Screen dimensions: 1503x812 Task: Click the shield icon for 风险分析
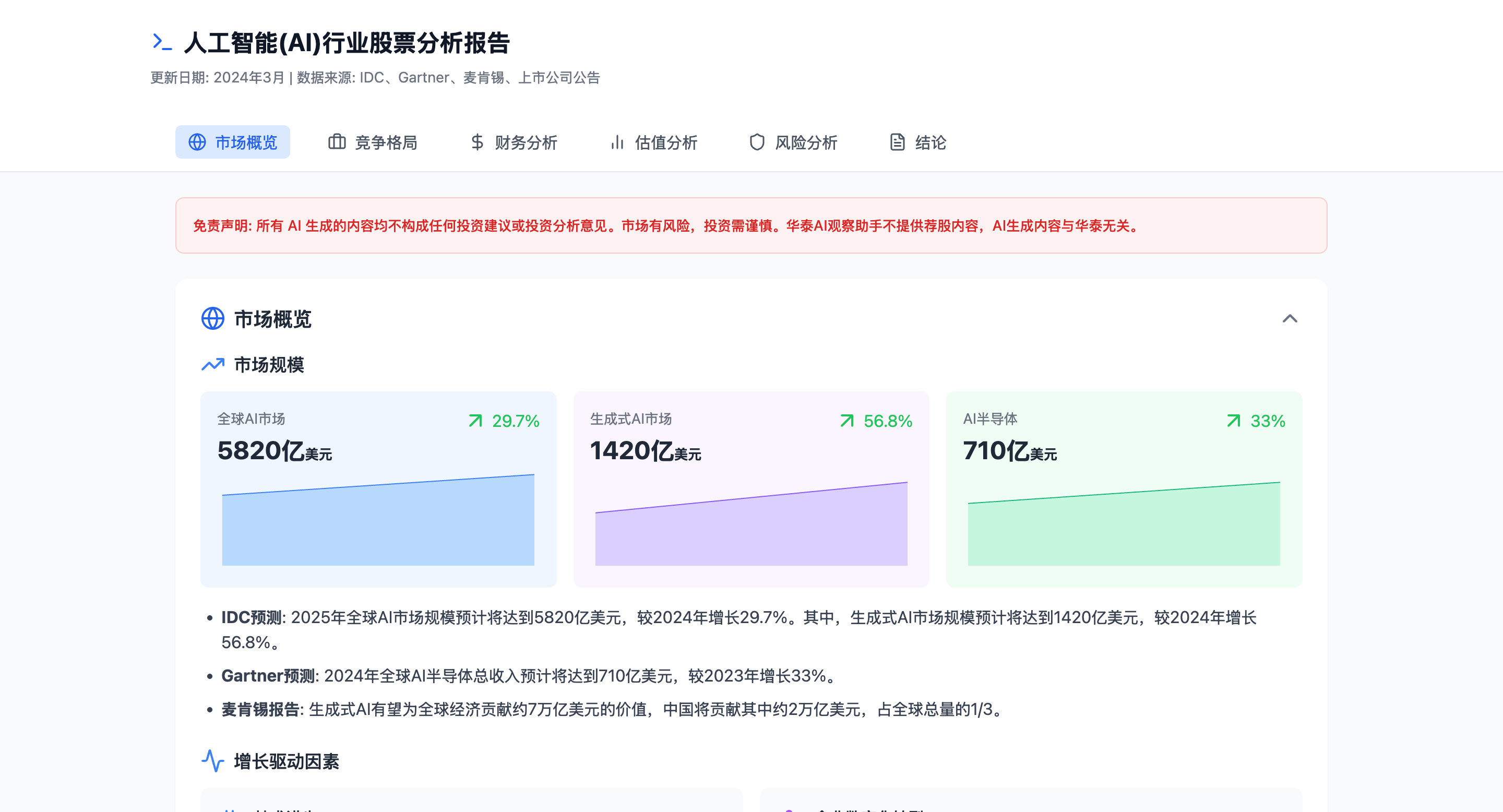pyautogui.click(x=757, y=142)
